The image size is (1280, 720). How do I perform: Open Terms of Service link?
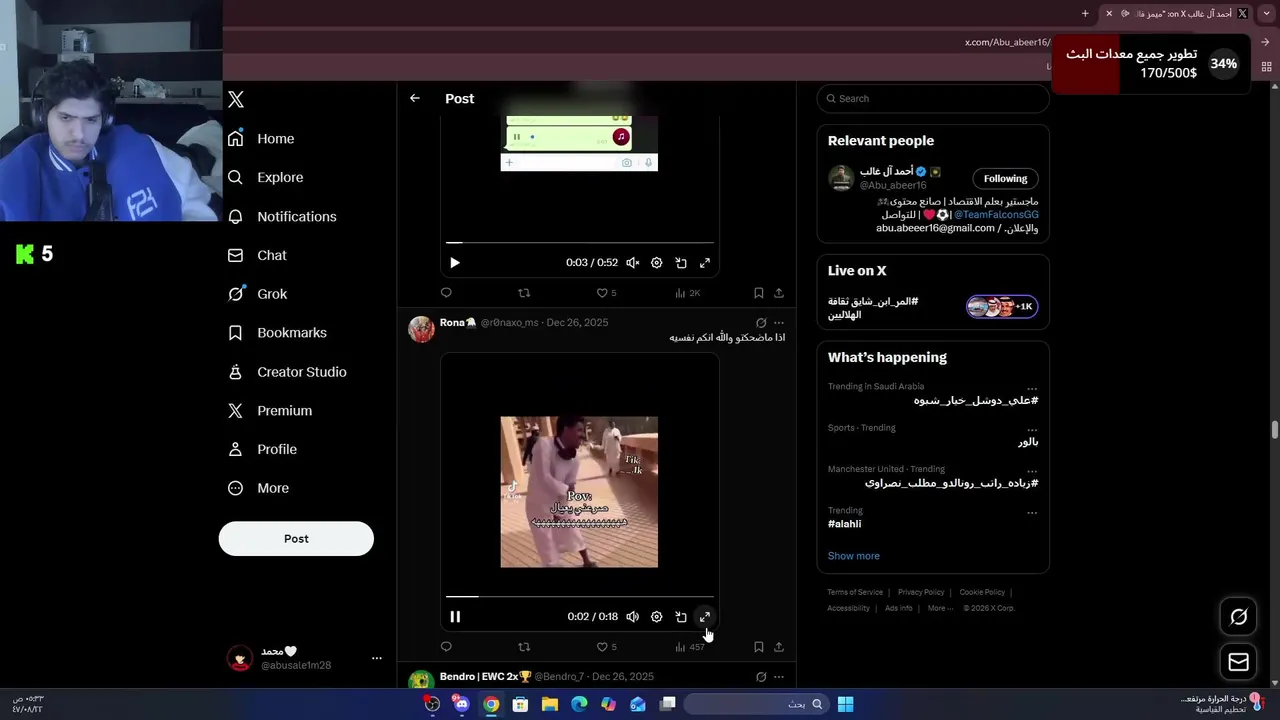pos(855,592)
